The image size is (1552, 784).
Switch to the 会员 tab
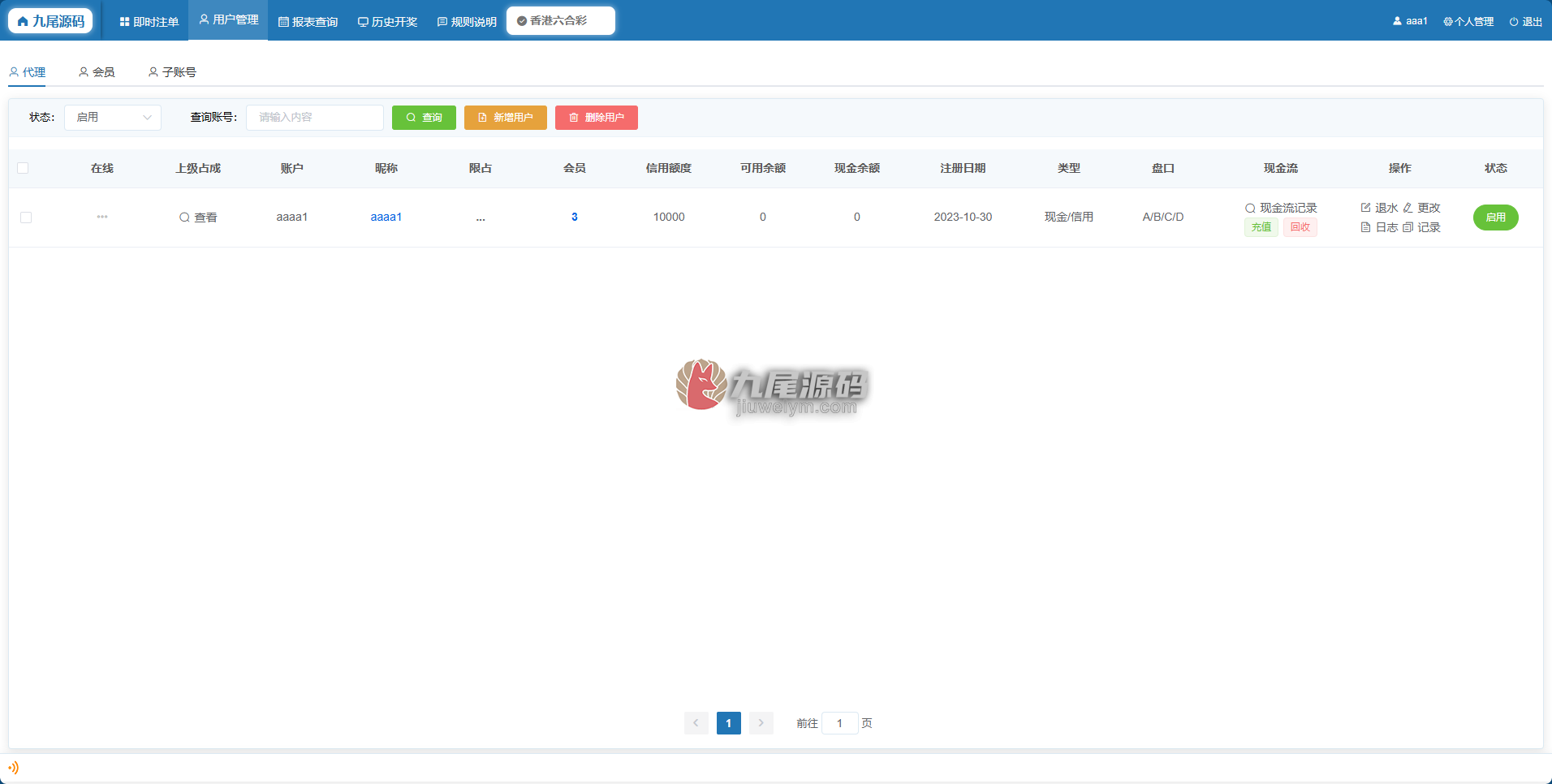(97, 72)
